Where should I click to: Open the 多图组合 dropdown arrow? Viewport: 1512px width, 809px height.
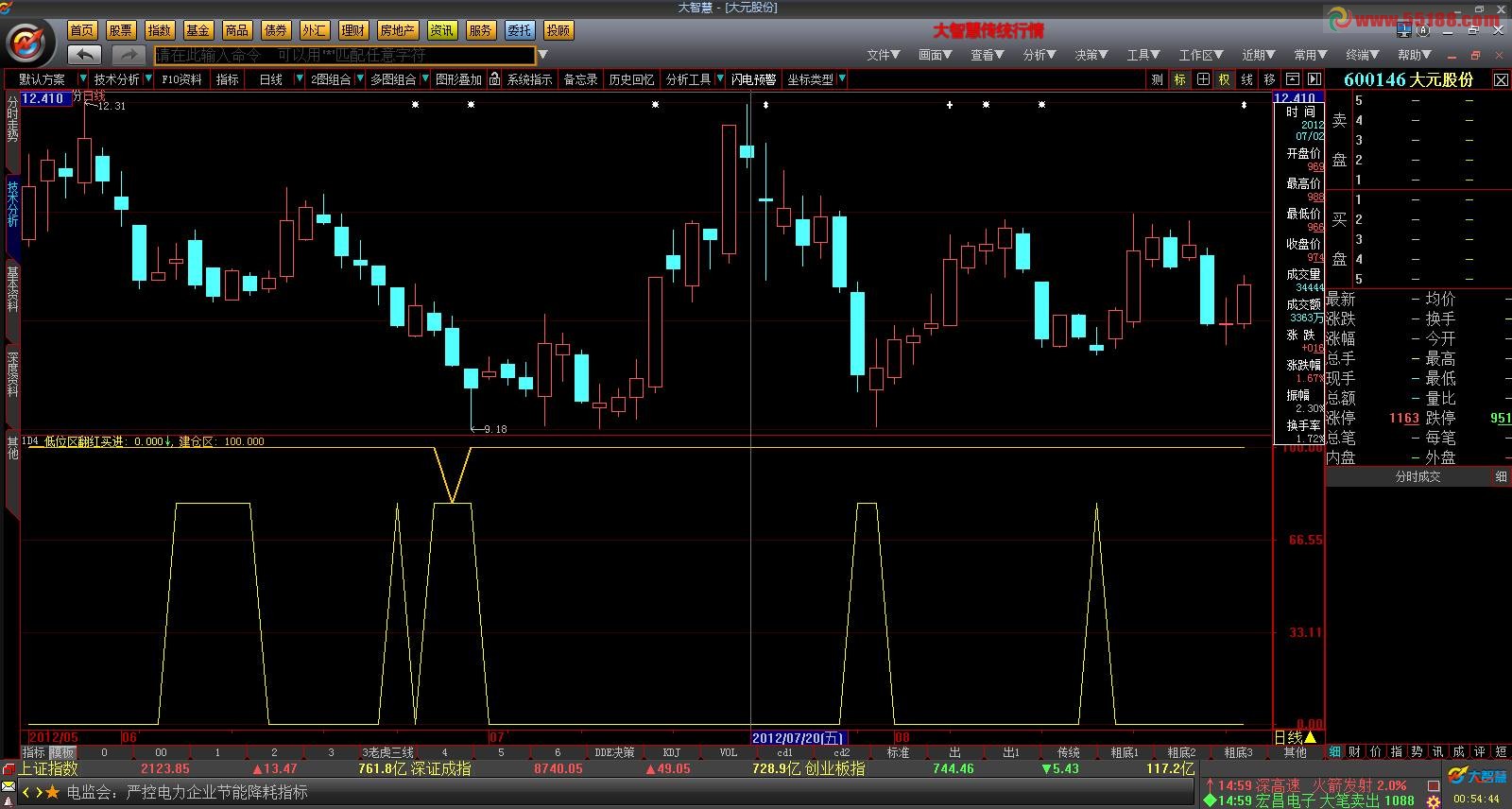point(425,79)
